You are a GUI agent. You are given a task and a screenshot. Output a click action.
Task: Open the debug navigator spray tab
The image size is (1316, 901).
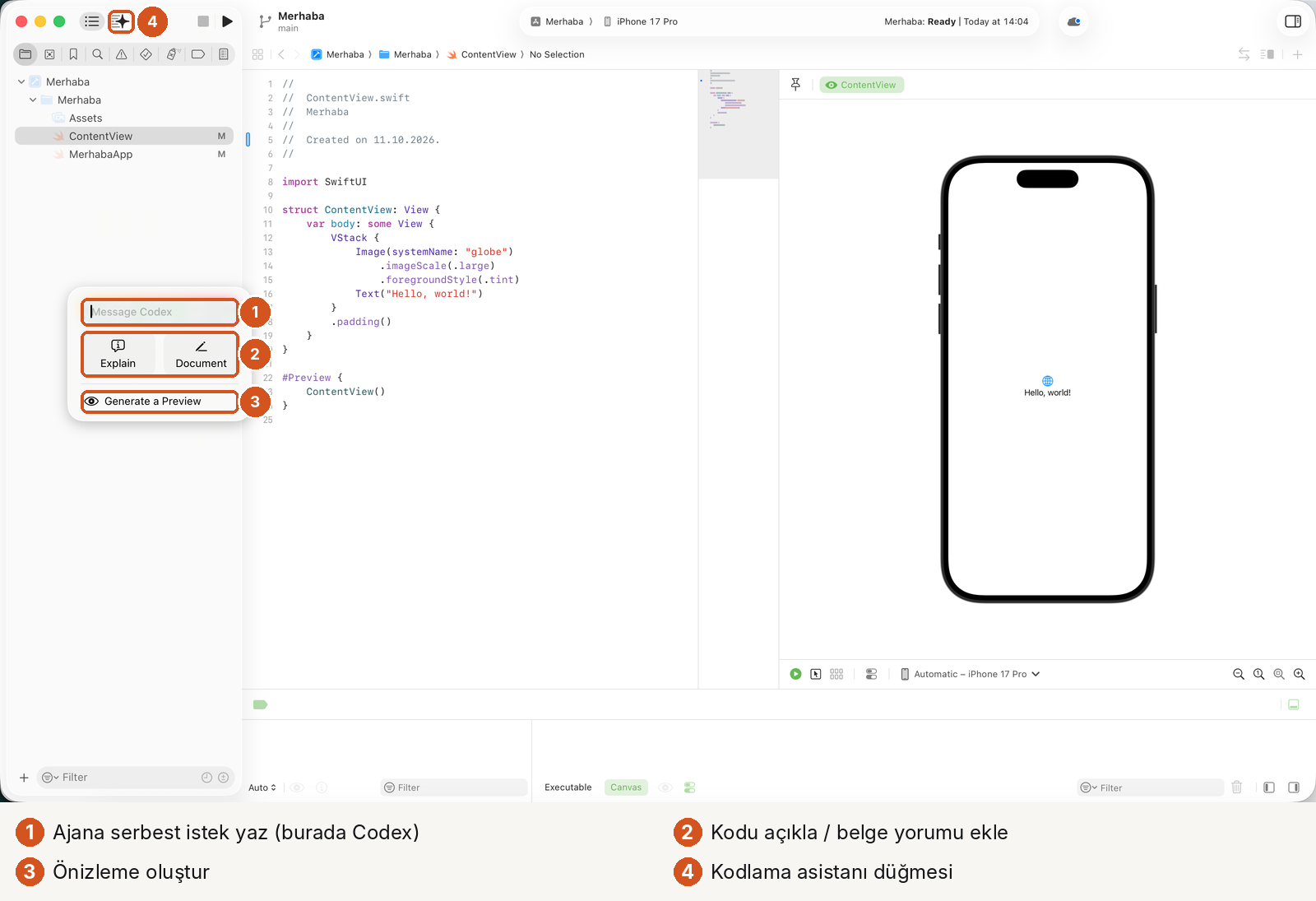(172, 54)
